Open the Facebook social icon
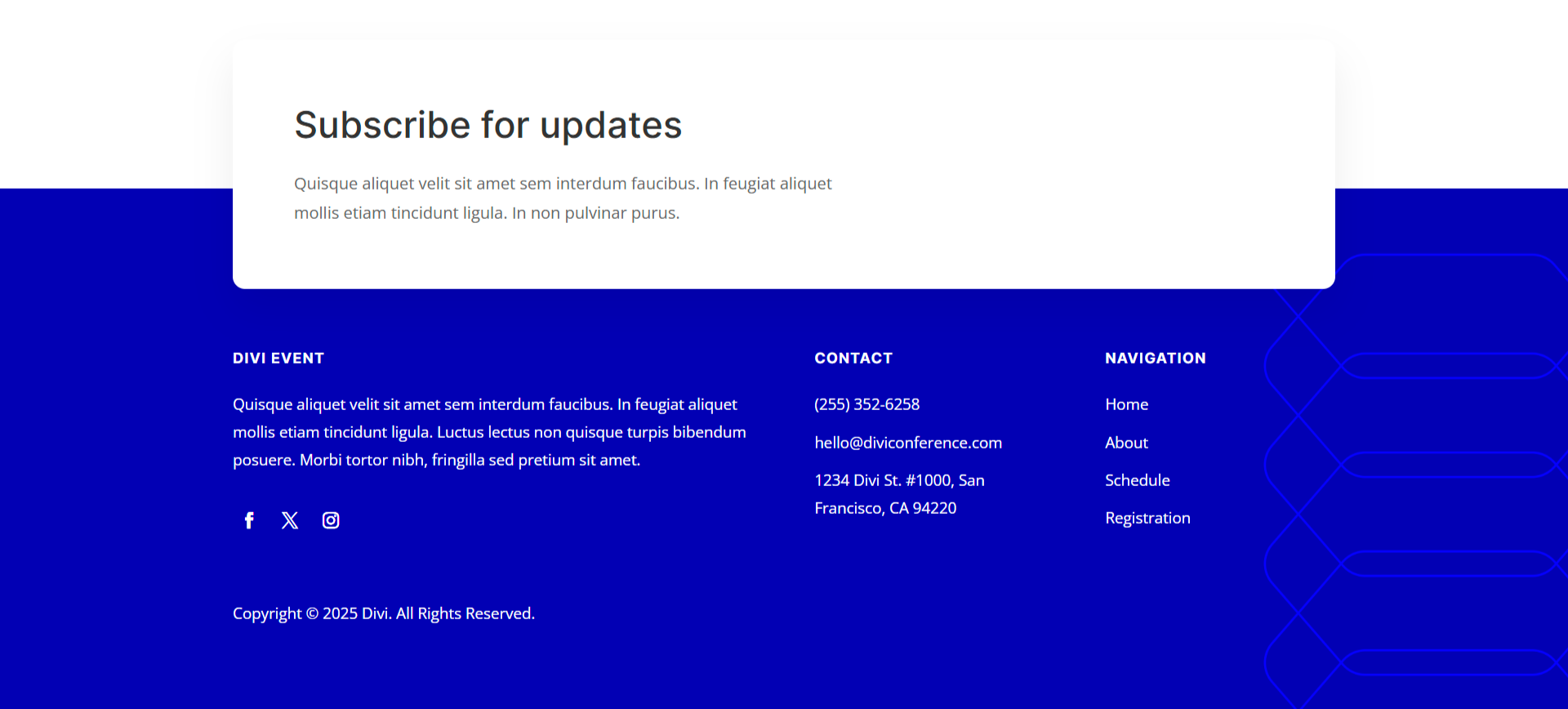This screenshot has width=1568, height=709. click(x=249, y=520)
